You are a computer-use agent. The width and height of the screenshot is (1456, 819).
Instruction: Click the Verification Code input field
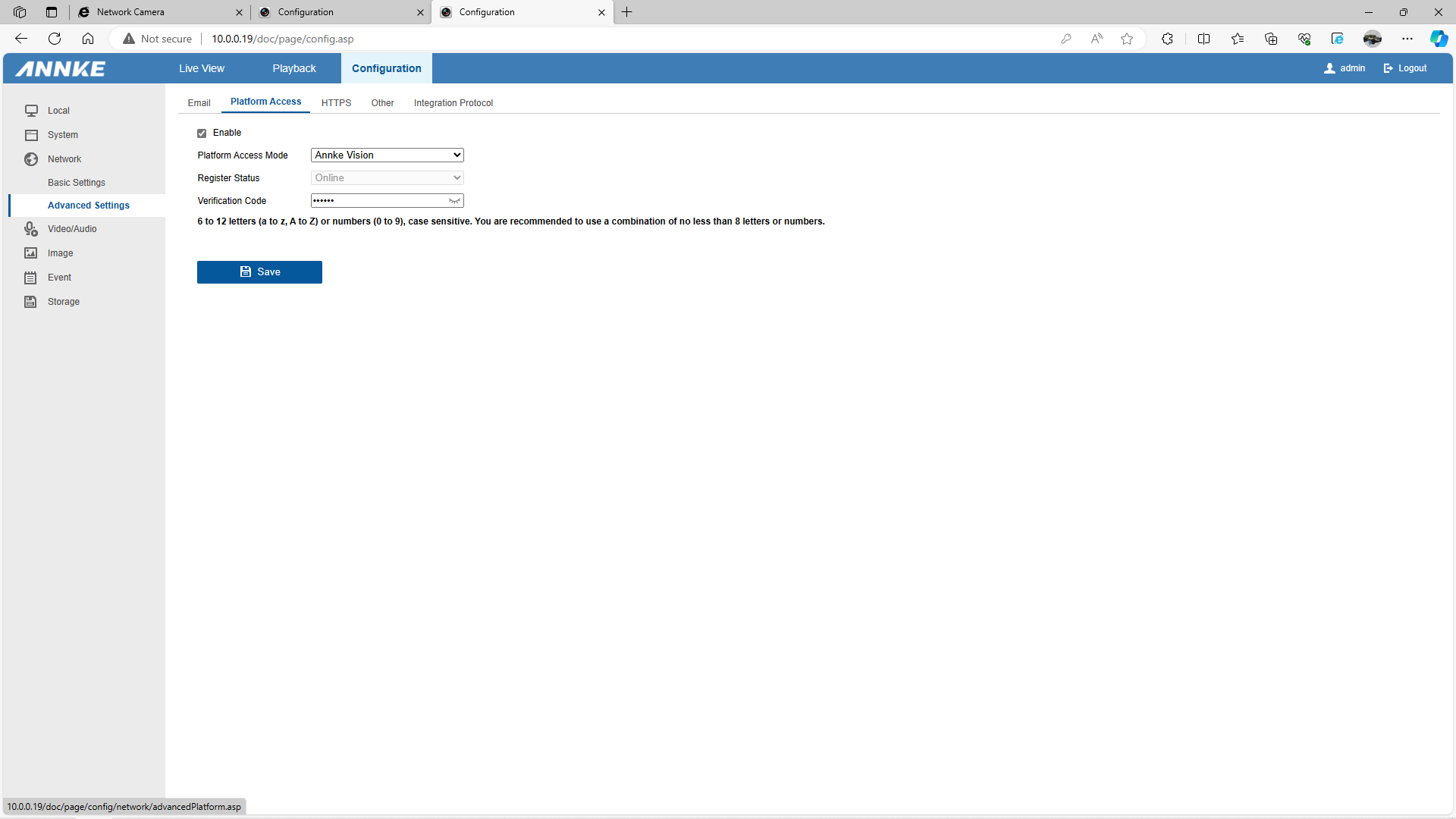pyautogui.click(x=379, y=201)
